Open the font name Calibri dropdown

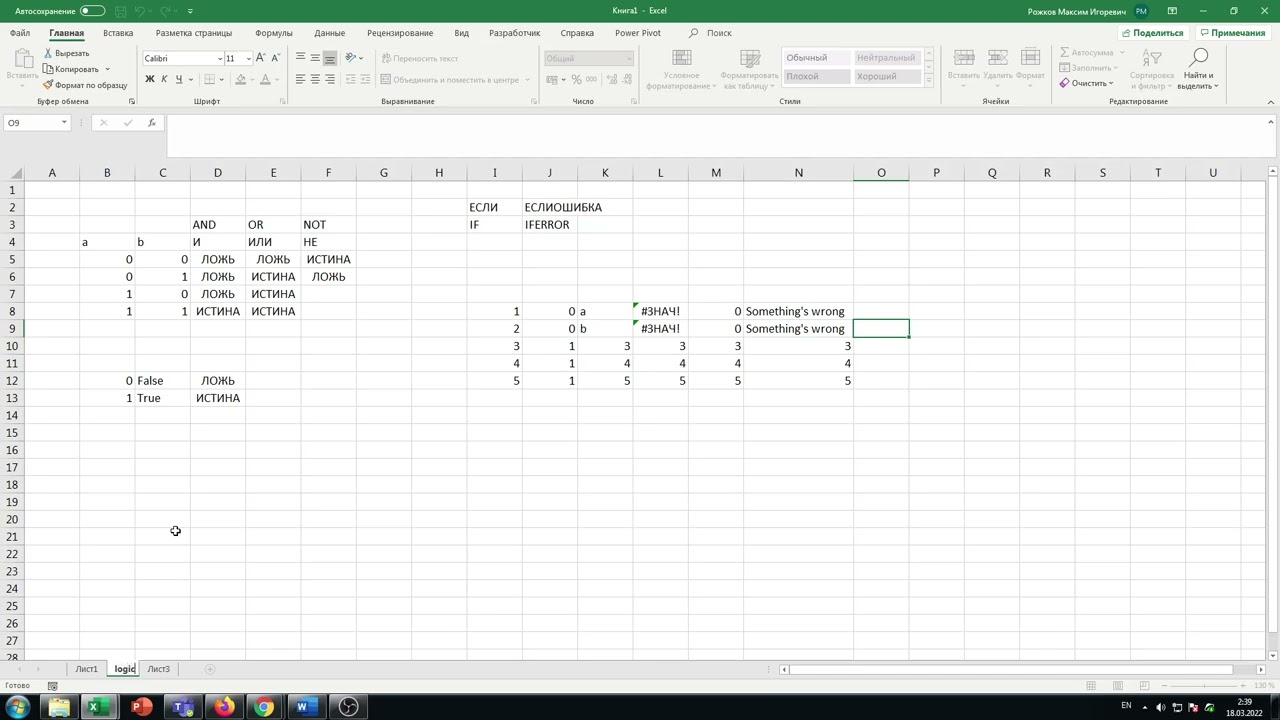tap(220, 58)
